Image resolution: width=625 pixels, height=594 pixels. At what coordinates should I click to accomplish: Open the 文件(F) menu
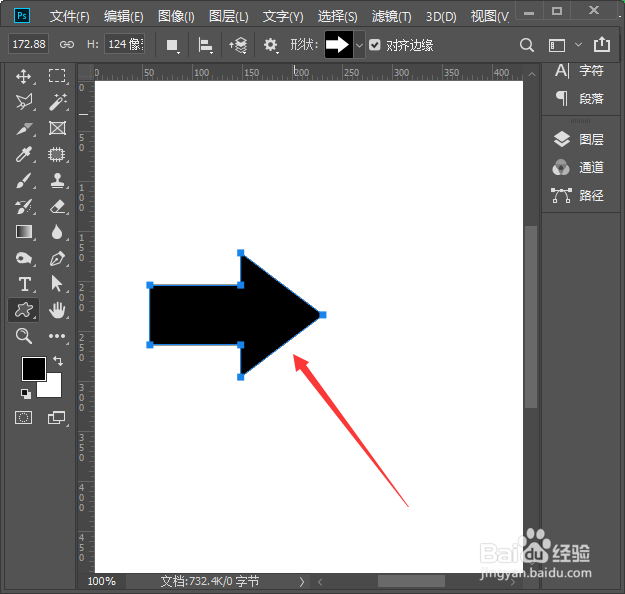70,16
